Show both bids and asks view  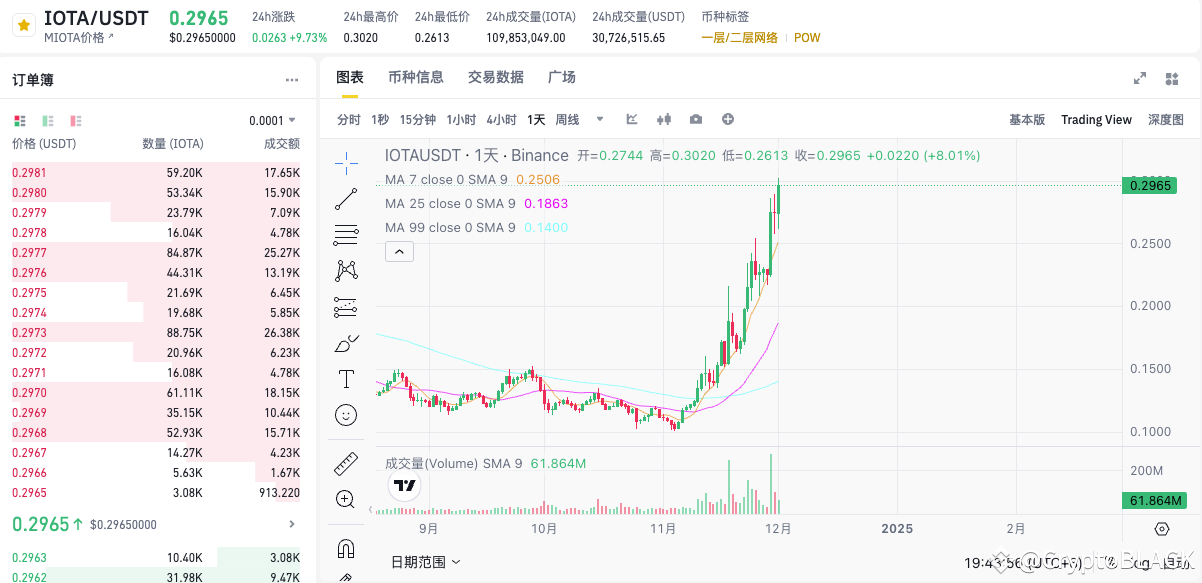pos(19,120)
